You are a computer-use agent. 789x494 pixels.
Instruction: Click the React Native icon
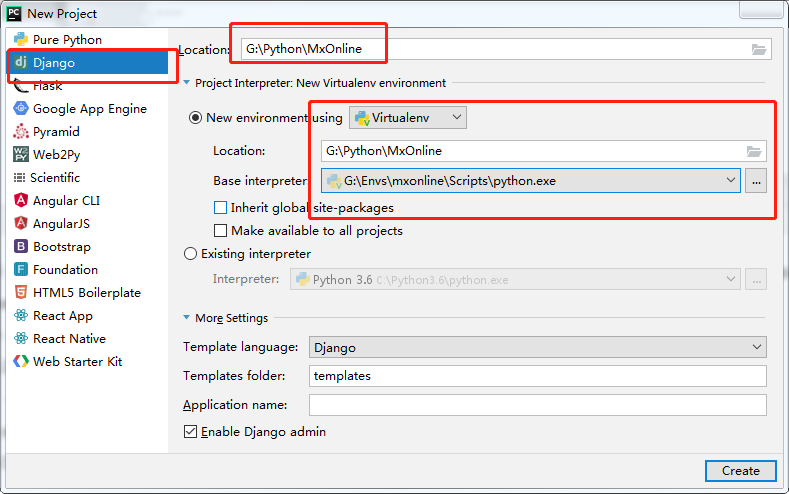pyautogui.click(x=21, y=338)
